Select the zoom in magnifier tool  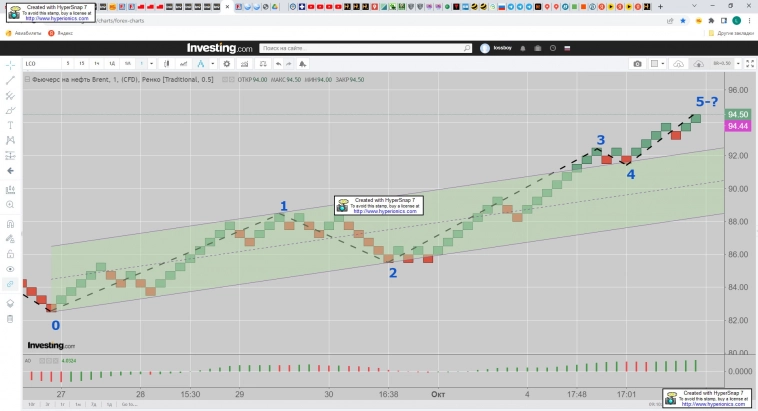tap(10, 205)
